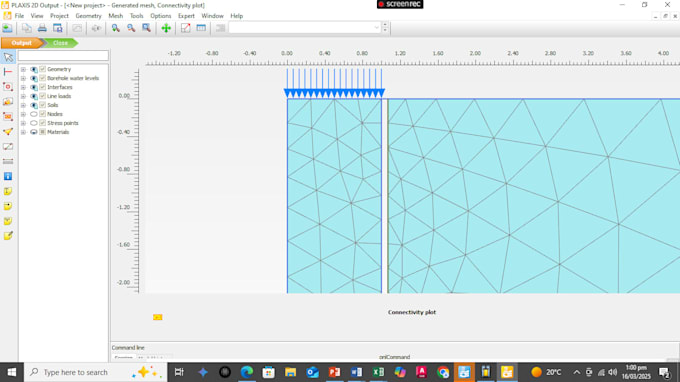Open the Expert menu

tap(186, 16)
